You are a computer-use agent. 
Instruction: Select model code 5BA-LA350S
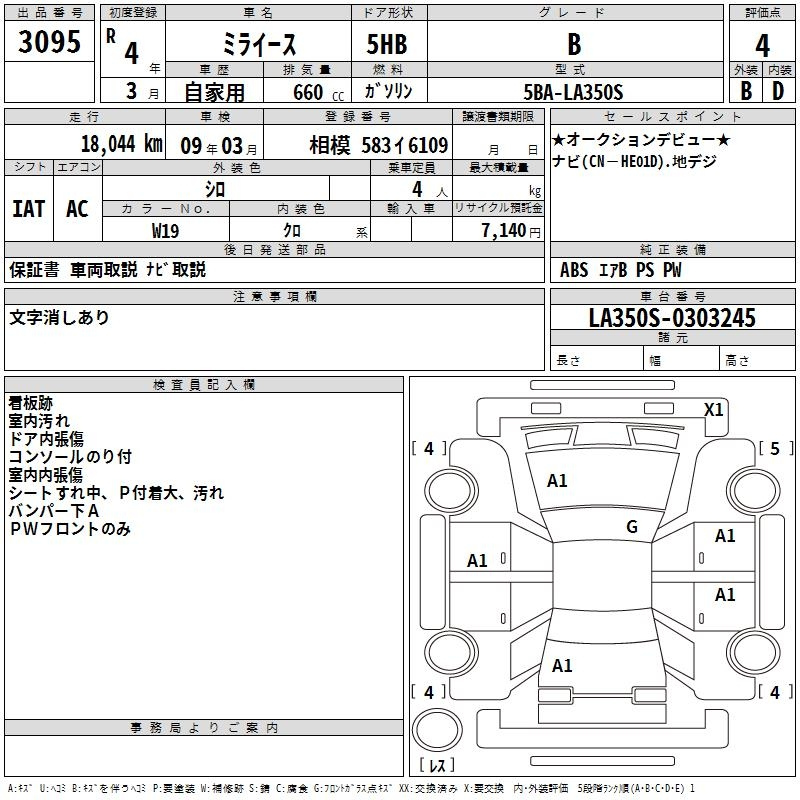coord(573,92)
